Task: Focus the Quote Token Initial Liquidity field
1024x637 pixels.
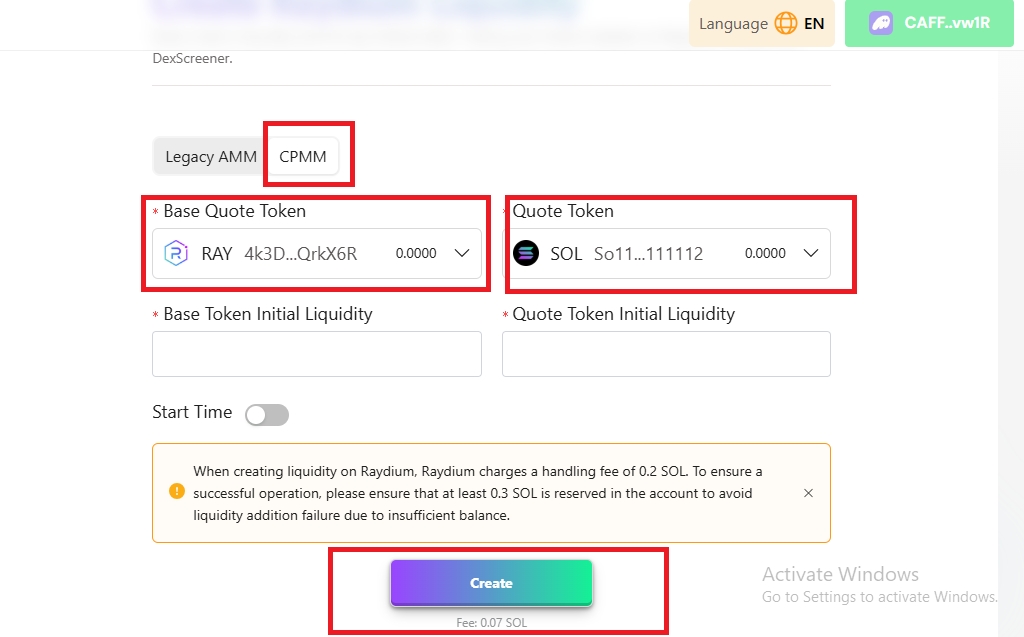Action: (666, 354)
